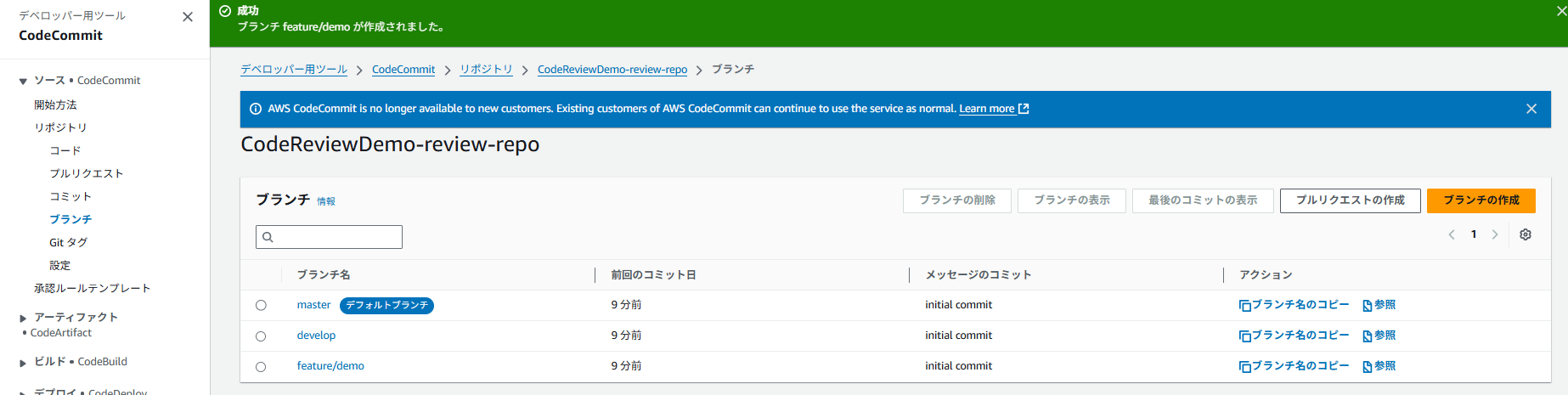Screen dimensions: 1568x395
Task: Collapse the ソース CodeCommit section
Action: (23, 82)
